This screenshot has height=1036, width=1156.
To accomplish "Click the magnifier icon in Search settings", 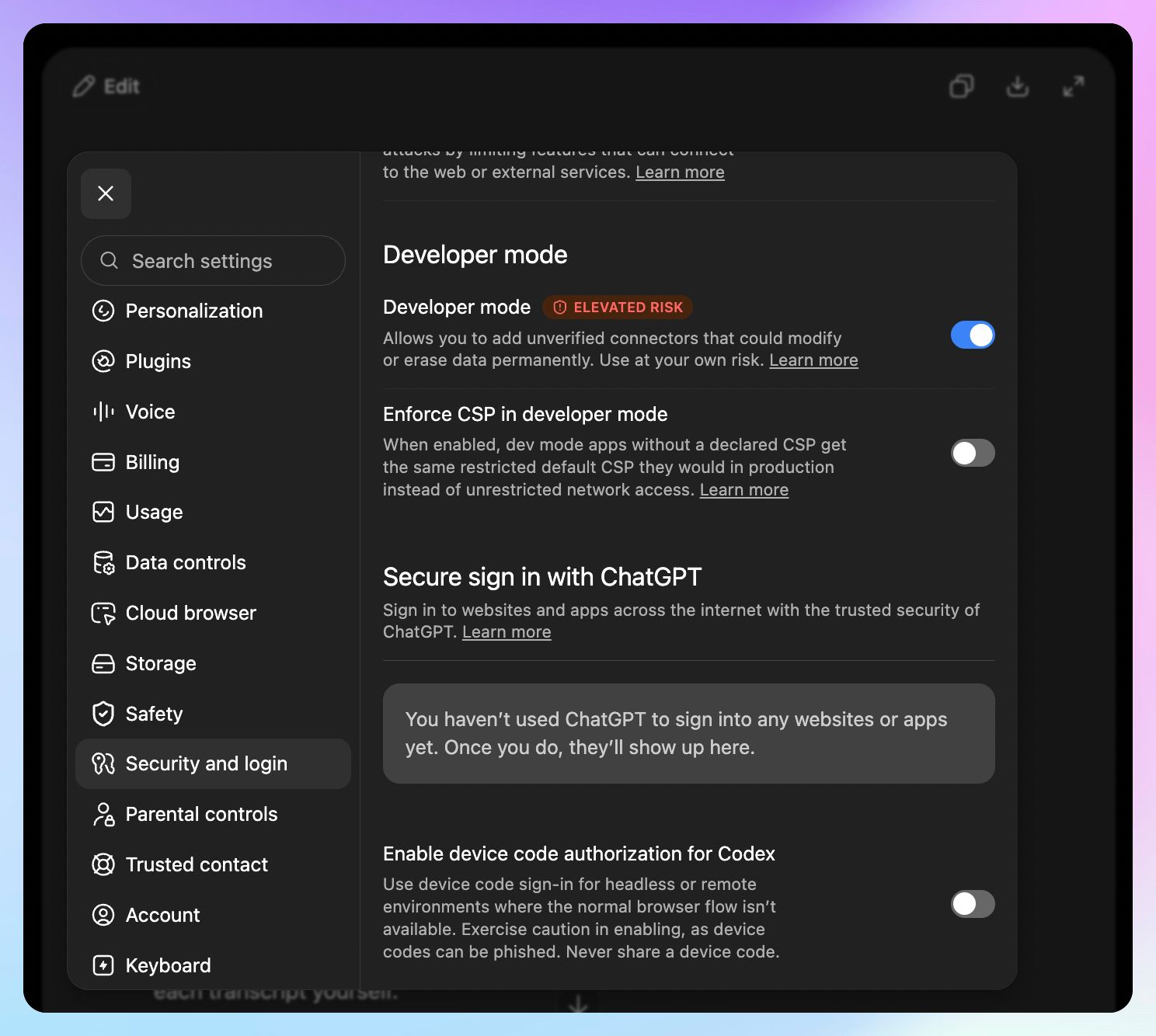I will pos(110,260).
